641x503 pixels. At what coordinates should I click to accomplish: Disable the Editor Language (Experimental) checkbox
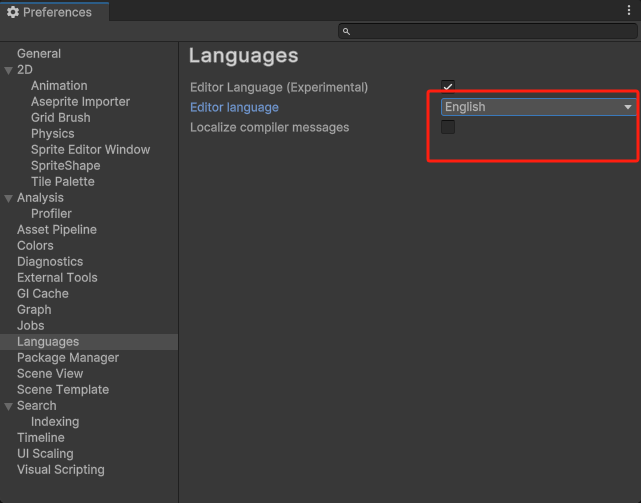(x=448, y=87)
